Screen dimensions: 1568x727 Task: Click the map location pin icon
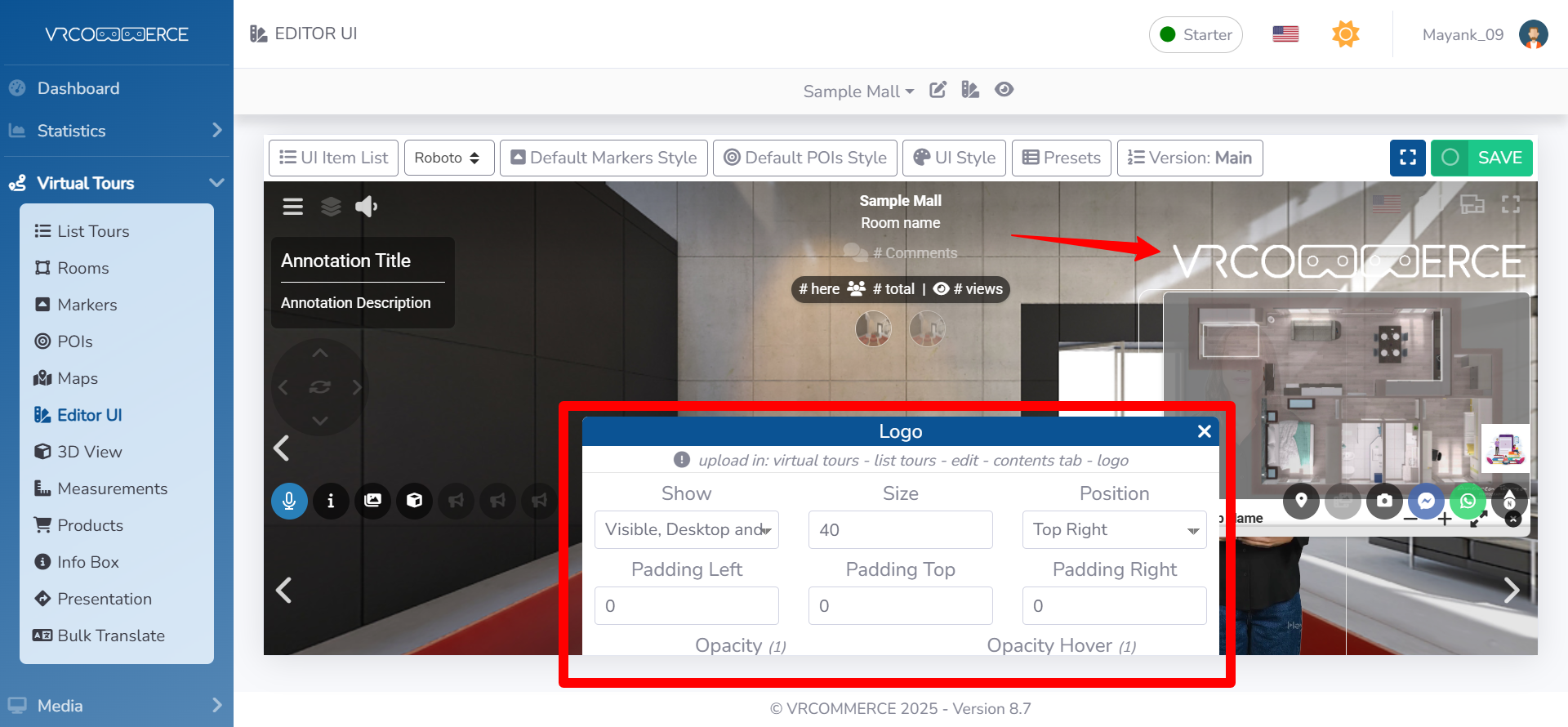click(x=1301, y=501)
